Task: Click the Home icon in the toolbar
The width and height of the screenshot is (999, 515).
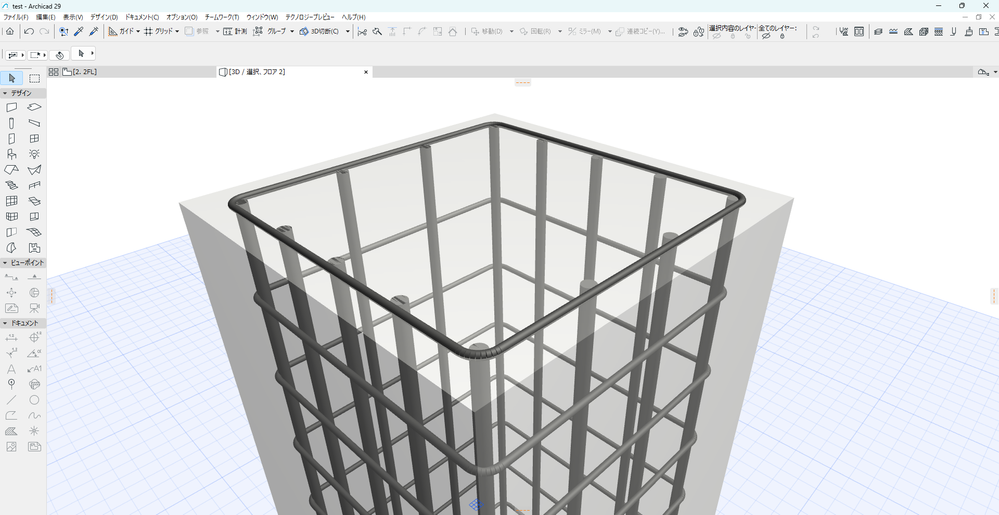Action: click(10, 31)
